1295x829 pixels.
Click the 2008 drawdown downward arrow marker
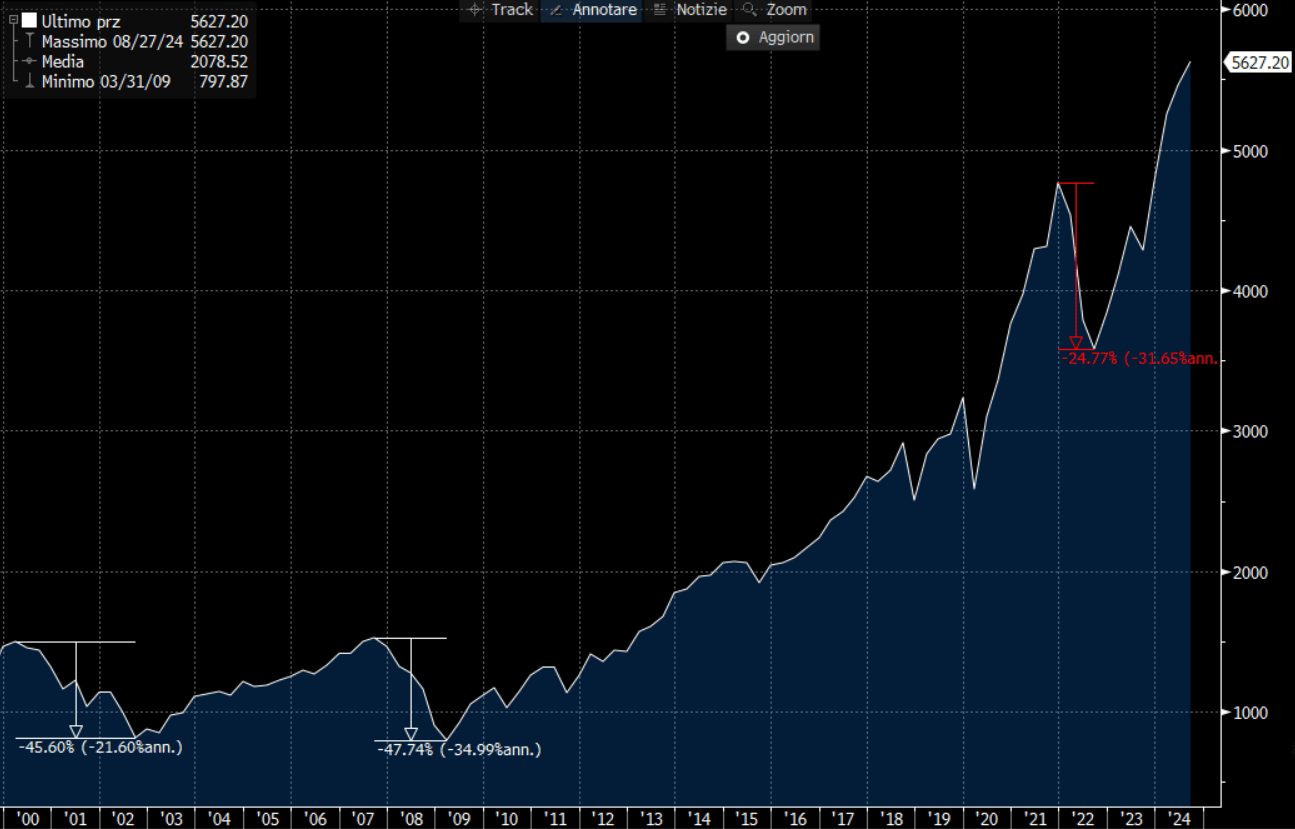click(x=410, y=733)
